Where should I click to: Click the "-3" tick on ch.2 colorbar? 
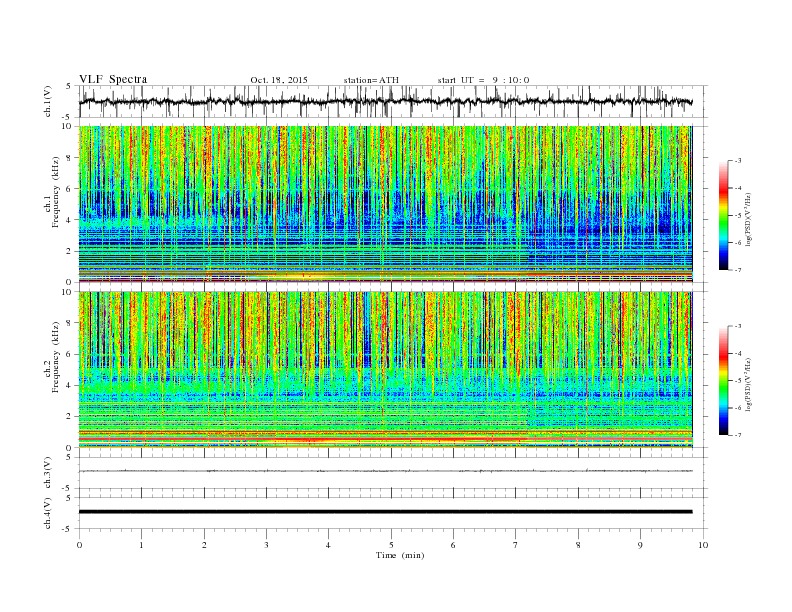(x=738, y=326)
